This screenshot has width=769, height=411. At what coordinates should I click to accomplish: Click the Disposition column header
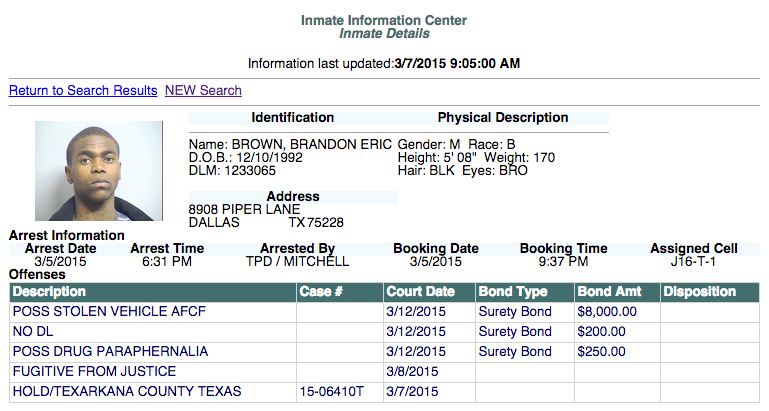[700, 292]
